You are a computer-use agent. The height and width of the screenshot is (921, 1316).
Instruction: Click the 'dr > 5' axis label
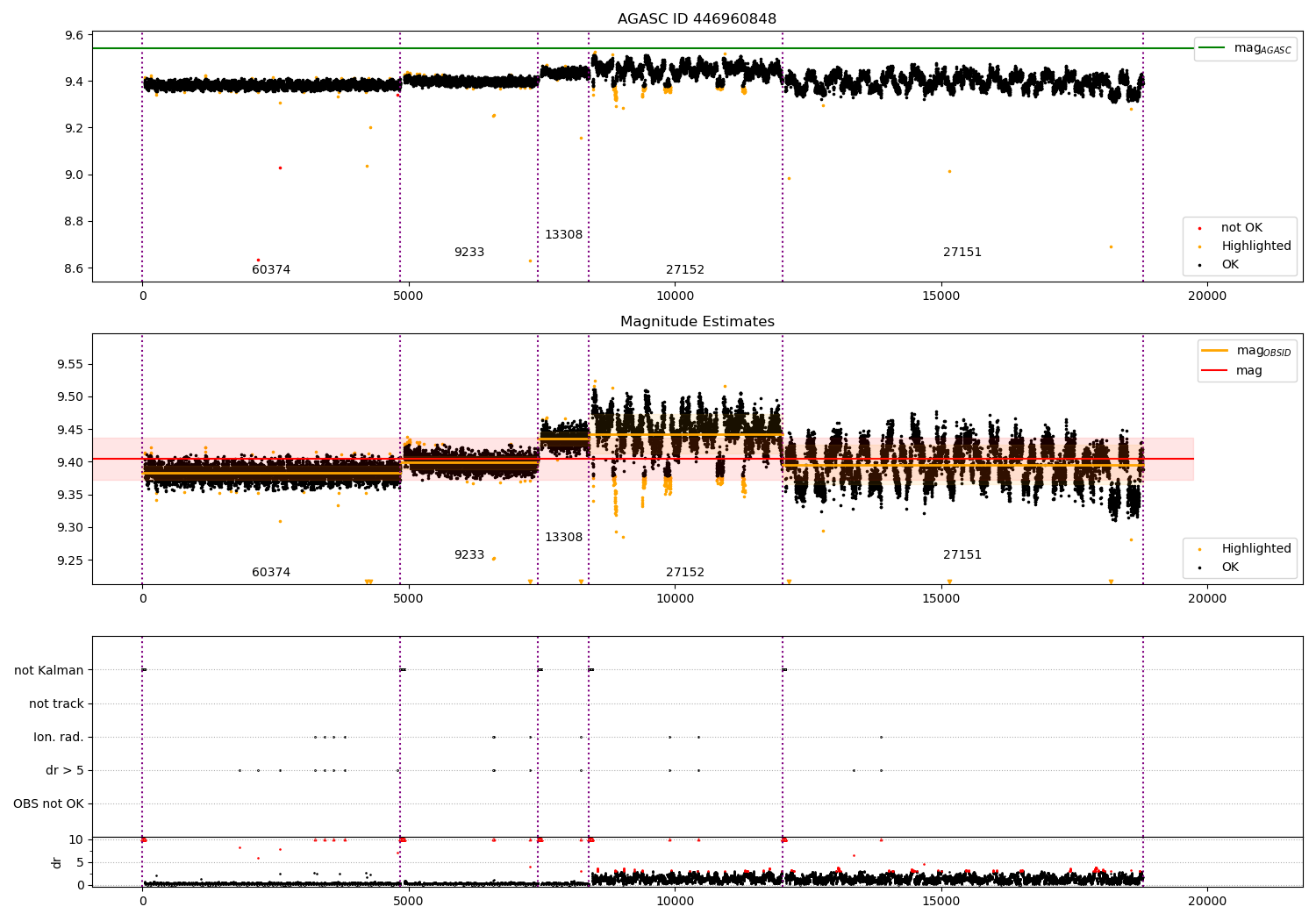pyautogui.click(x=65, y=771)
